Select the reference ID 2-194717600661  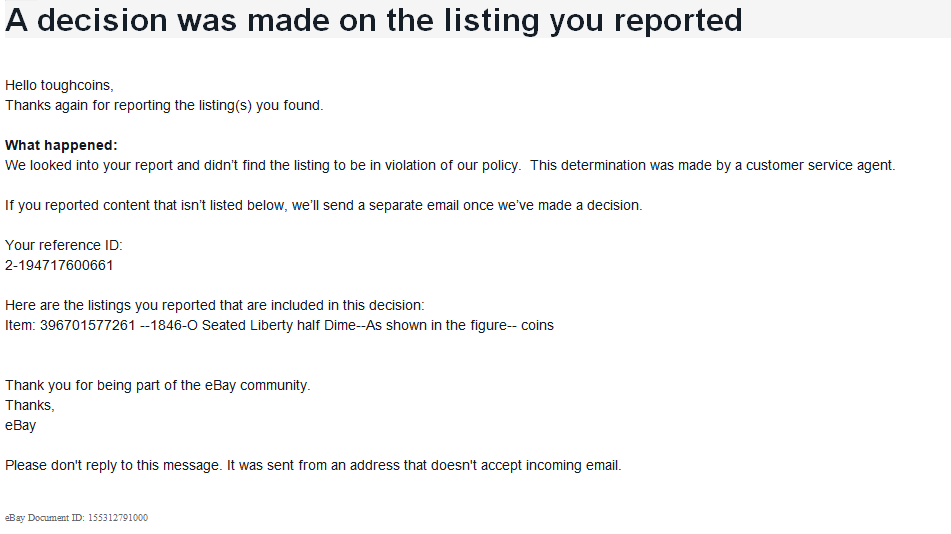pyautogui.click(x=59, y=265)
